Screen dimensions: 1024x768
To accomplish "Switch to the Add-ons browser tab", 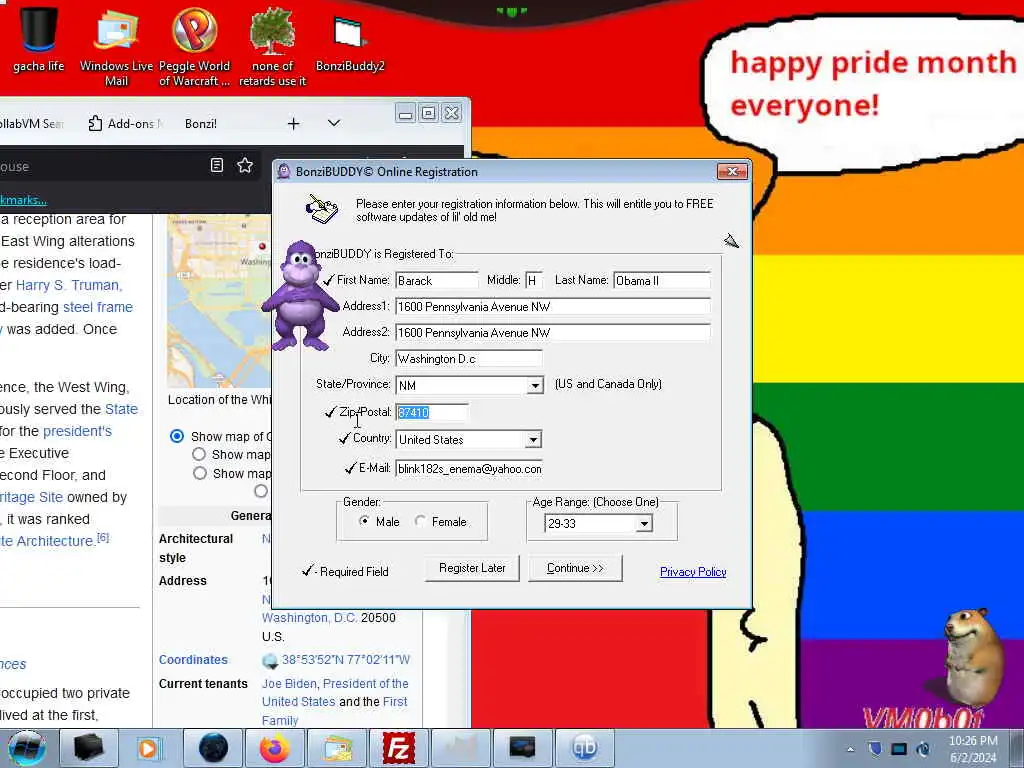I will (126, 123).
